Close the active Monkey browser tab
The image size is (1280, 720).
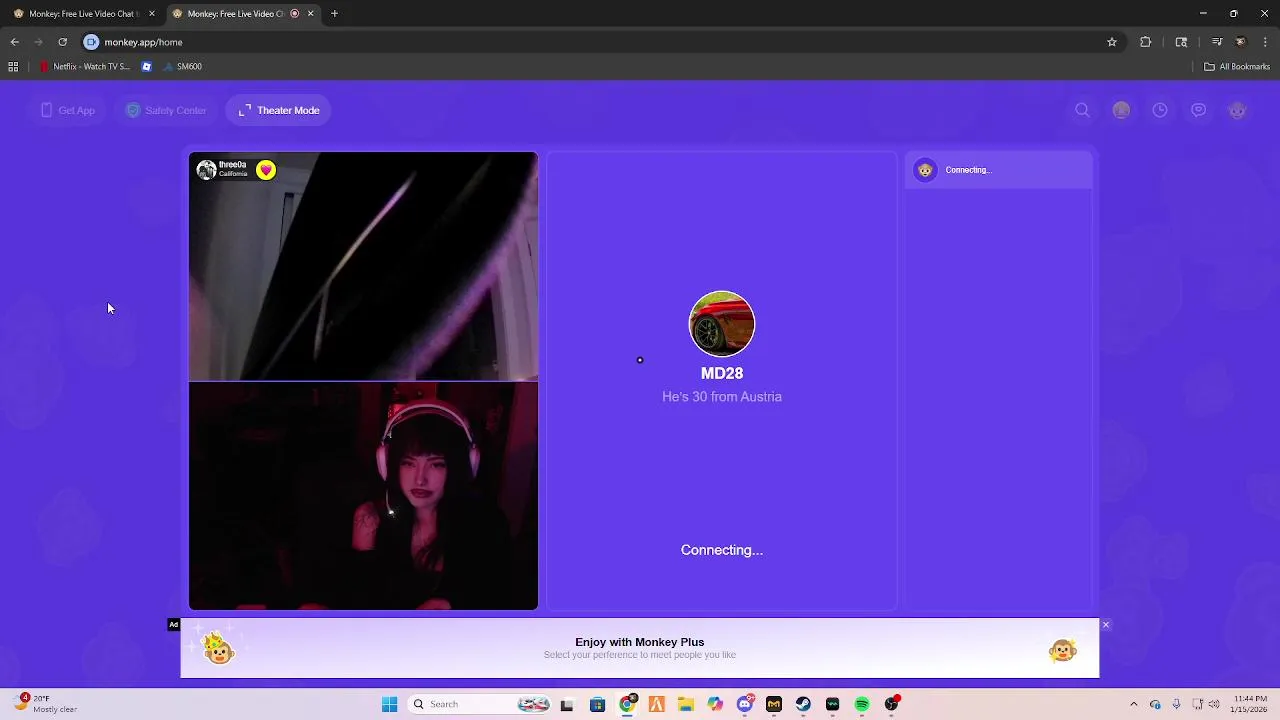point(310,14)
